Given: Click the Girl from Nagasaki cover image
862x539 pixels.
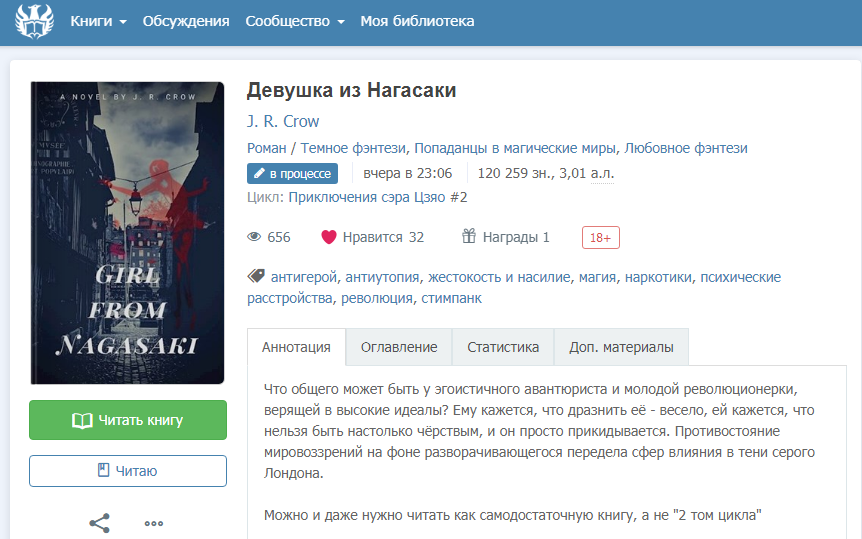Looking at the screenshot, I should pyautogui.click(x=128, y=233).
